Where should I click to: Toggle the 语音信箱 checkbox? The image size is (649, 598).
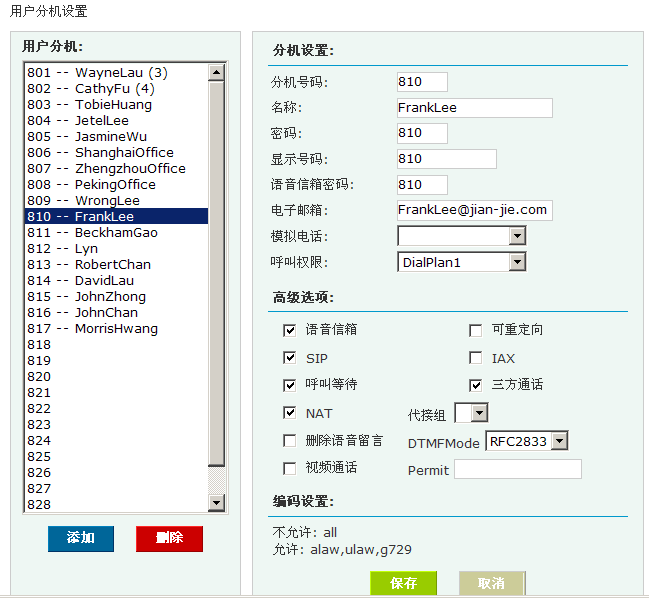(289, 330)
